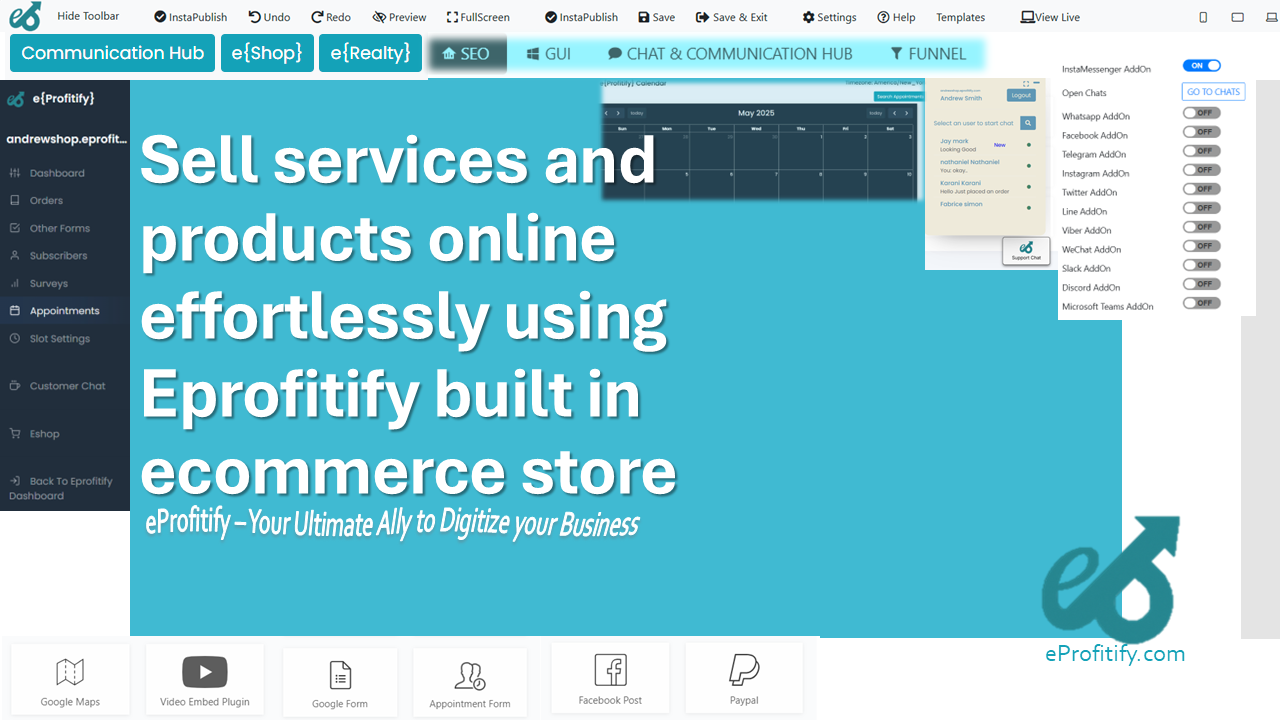Click Save & Exit in toolbar

(x=732, y=17)
